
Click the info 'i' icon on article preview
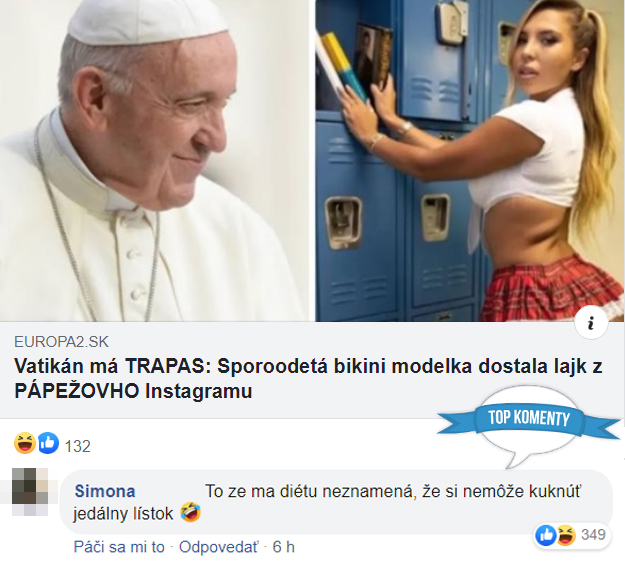(591, 323)
